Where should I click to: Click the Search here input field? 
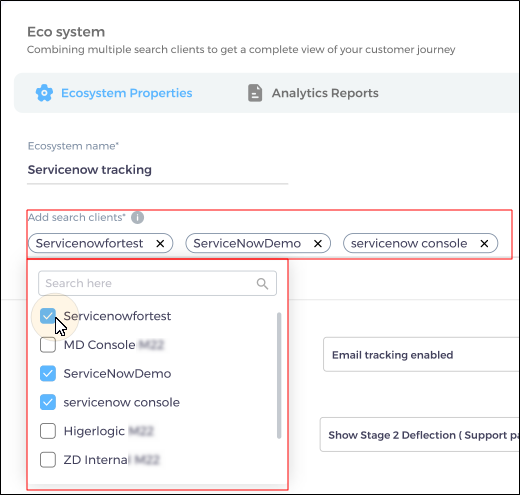tap(157, 283)
